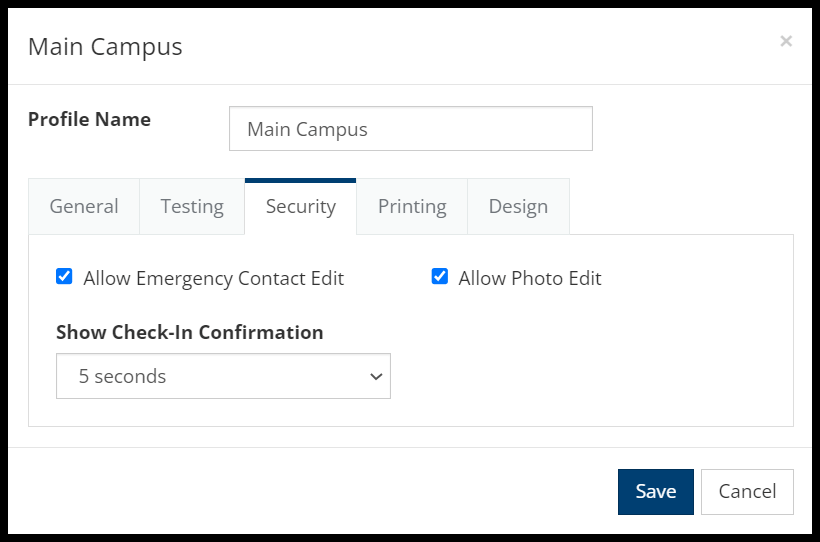Screen dimensions: 820x542
Task: Click the 'Main Campus' dialog title heading
Action: [105, 47]
